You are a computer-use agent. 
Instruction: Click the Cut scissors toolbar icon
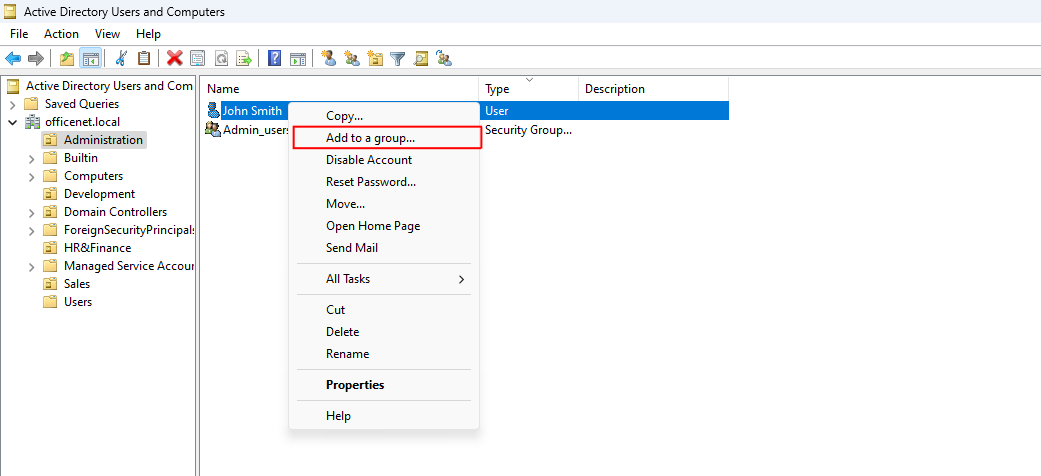click(121, 59)
